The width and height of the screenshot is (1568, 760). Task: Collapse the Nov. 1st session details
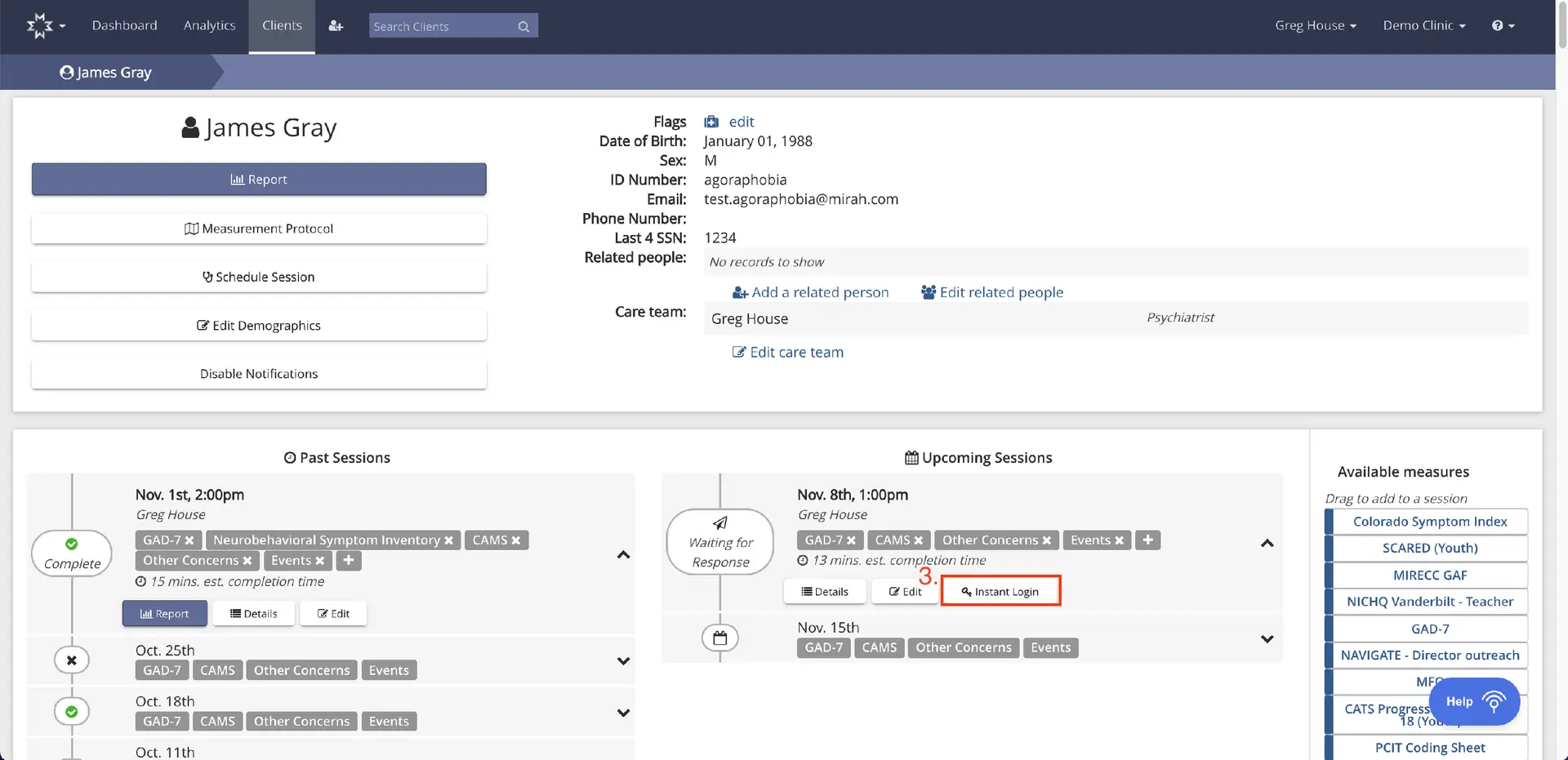pyautogui.click(x=623, y=554)
